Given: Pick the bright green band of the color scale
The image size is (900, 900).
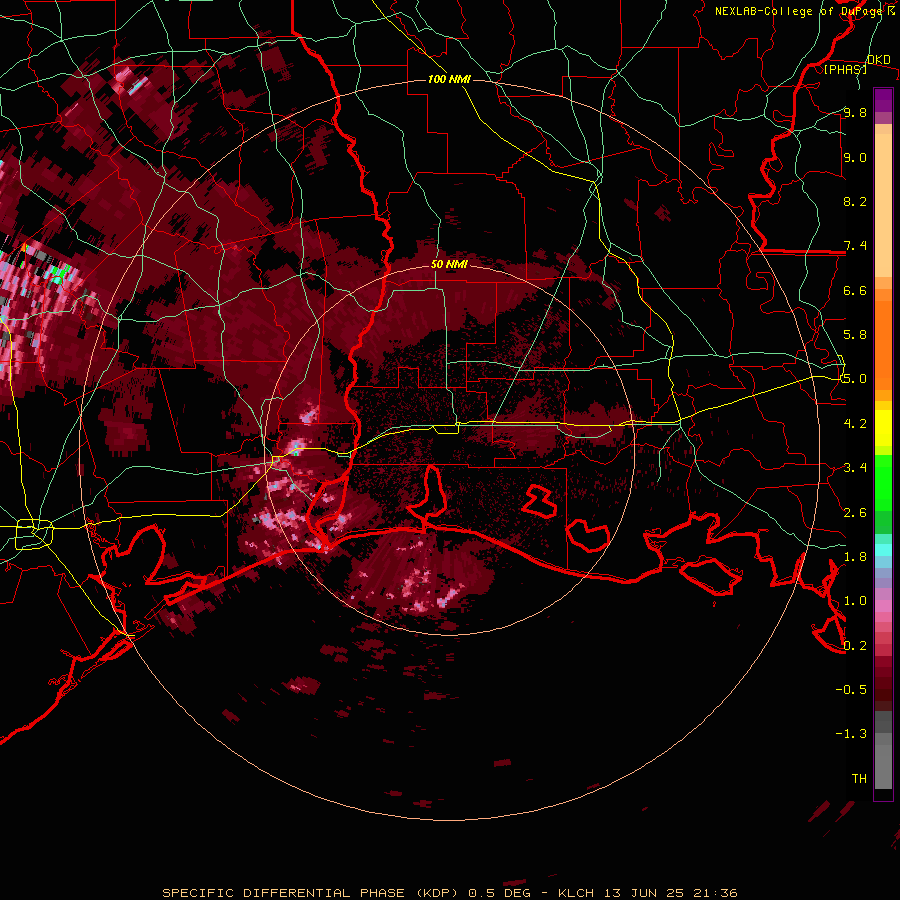Looking at the screenshot, I should (x=883, y=483).
